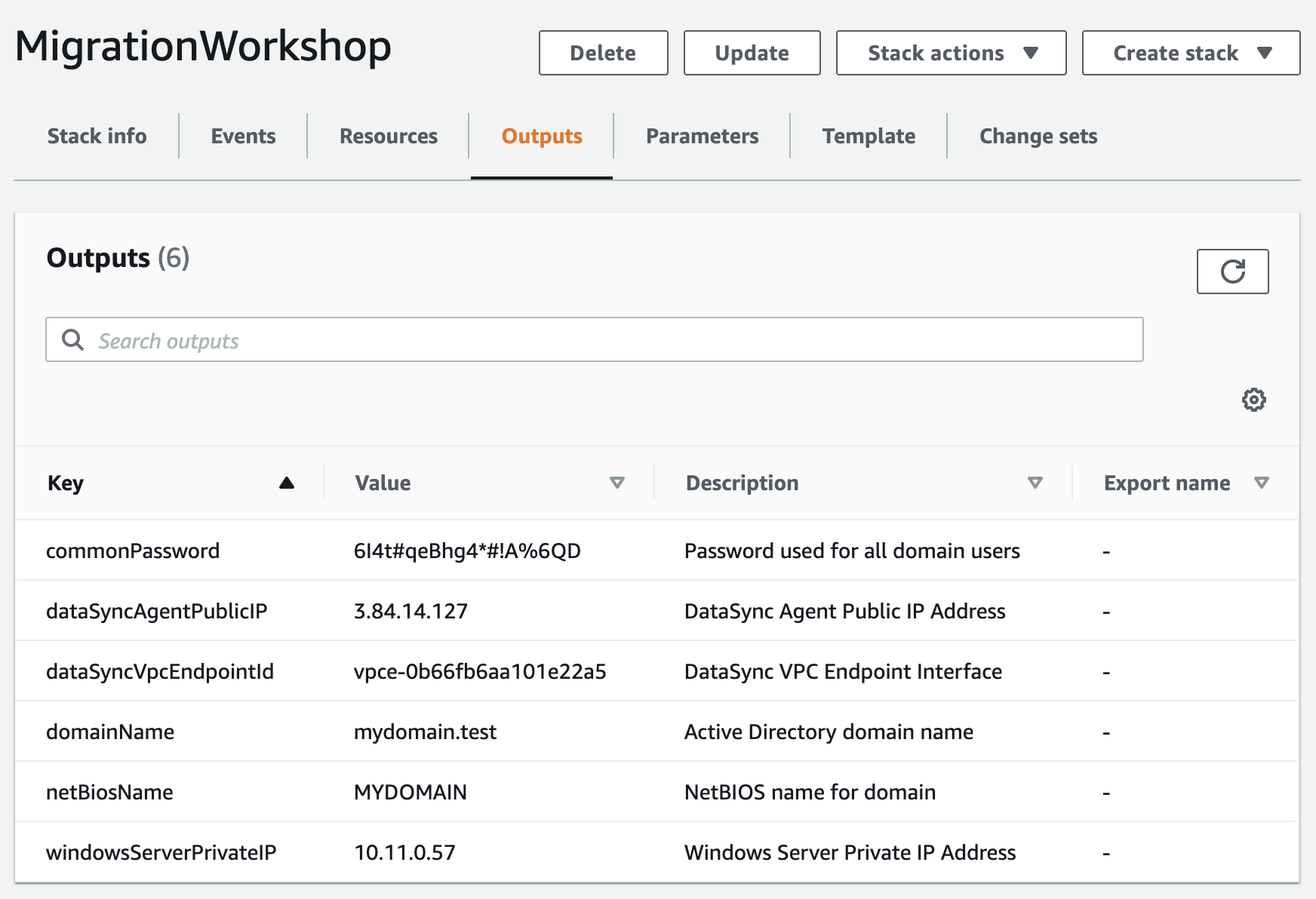Select the MYDOMAIN value

click(410, 792)
